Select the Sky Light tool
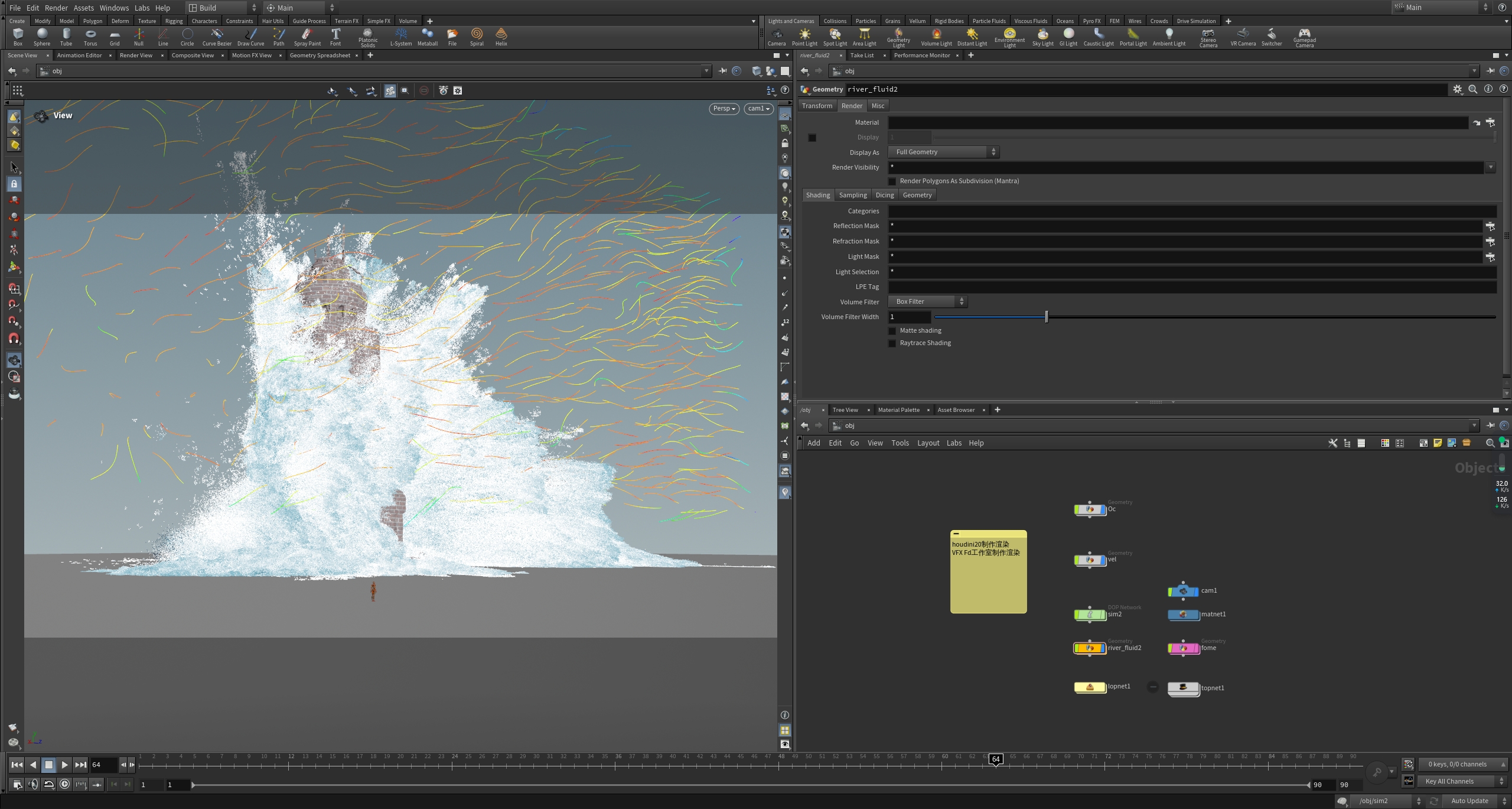The height and width of the screenshot is (809, 1512). tap(1043, 37)
